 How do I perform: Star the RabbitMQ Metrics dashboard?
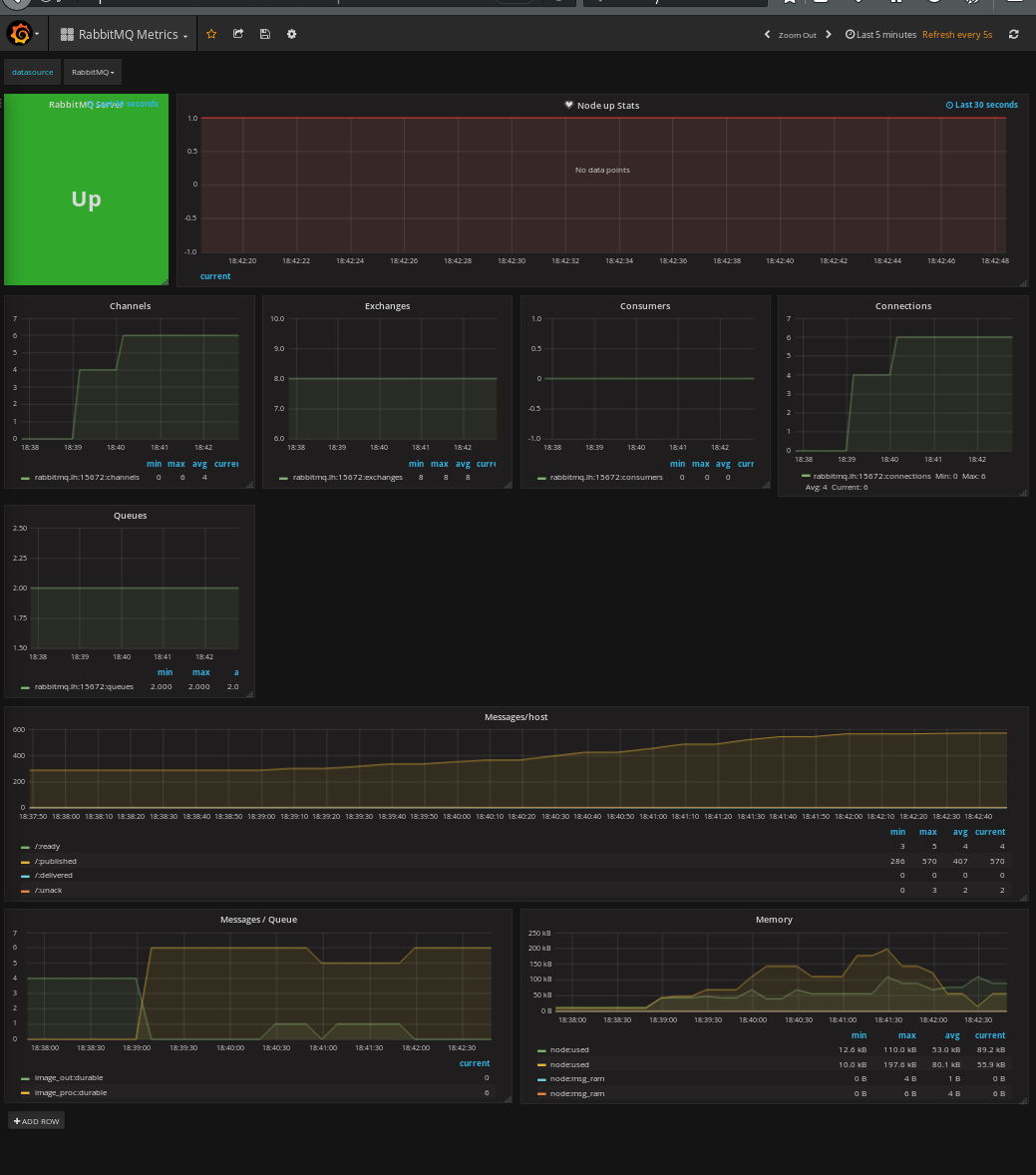pyautogui.click(x=211, y=34)
